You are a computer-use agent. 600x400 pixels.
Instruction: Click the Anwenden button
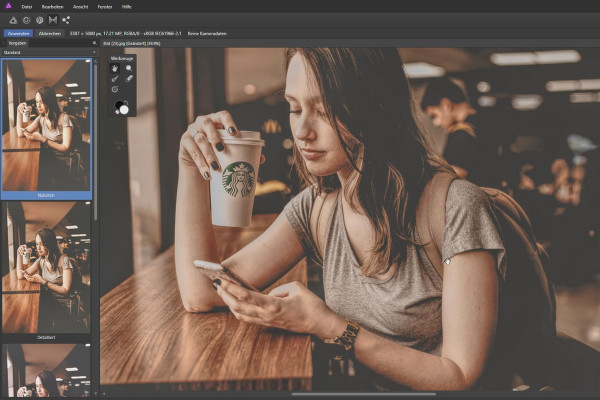tap(18, 34)
